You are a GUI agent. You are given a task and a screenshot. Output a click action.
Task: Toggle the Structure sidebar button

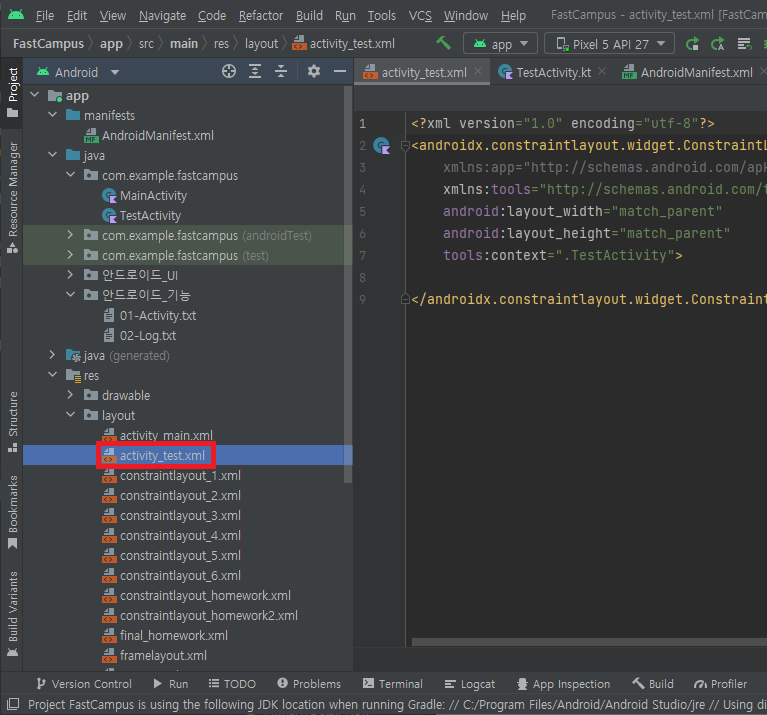pos(13,422)
